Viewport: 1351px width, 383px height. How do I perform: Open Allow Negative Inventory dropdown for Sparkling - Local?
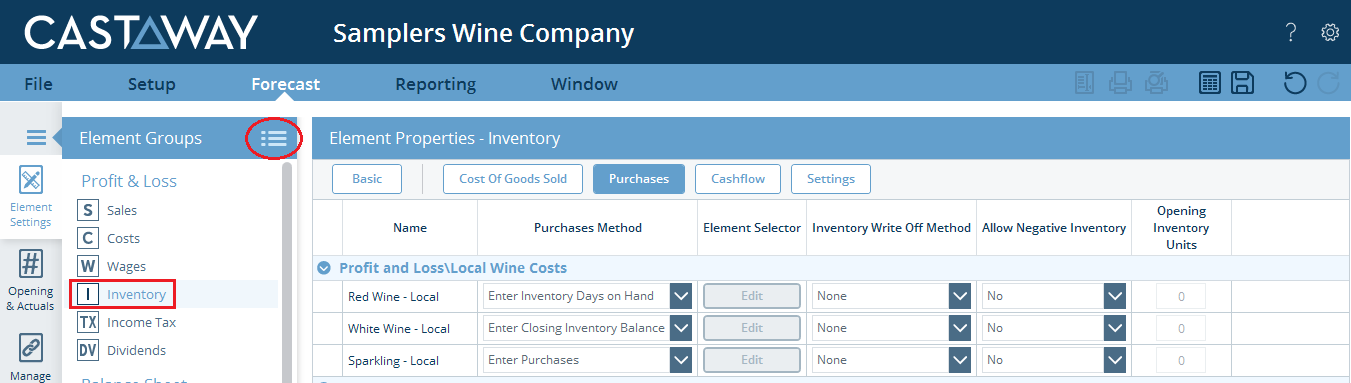pyautogui.click(x=1115, y=360)
